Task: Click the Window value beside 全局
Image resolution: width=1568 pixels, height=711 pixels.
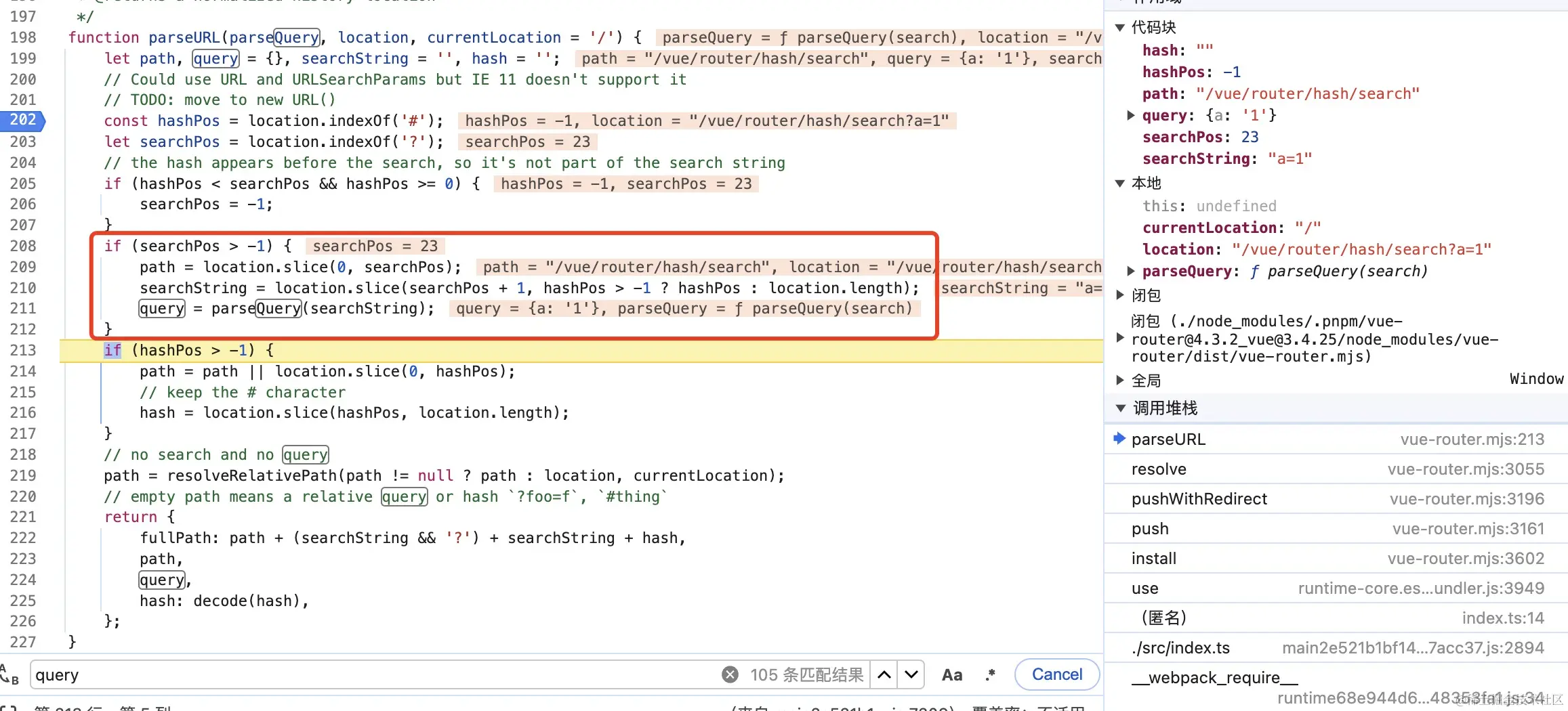Action: (1536, 379)
